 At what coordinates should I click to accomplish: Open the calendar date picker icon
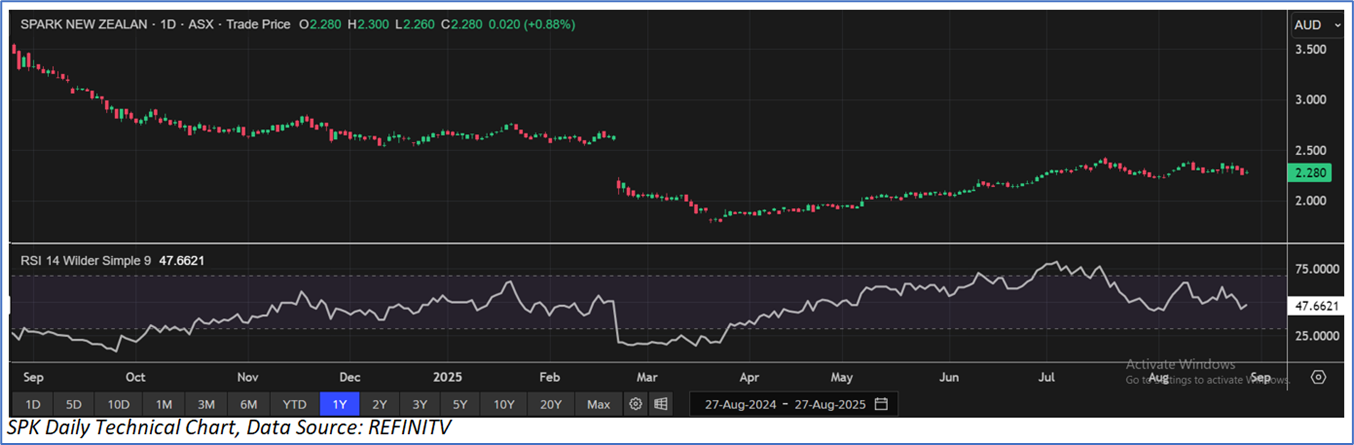[x=881, y=404]
